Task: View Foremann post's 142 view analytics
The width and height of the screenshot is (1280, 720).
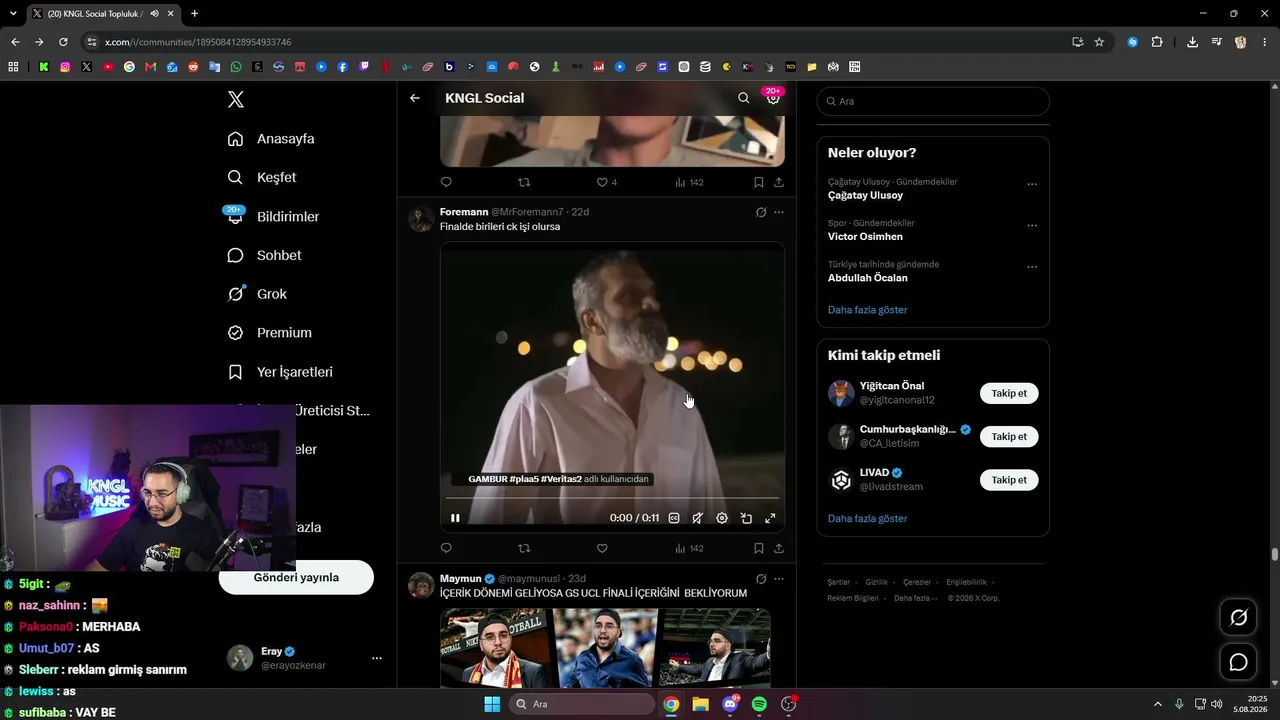Action: tap(689, 548)
